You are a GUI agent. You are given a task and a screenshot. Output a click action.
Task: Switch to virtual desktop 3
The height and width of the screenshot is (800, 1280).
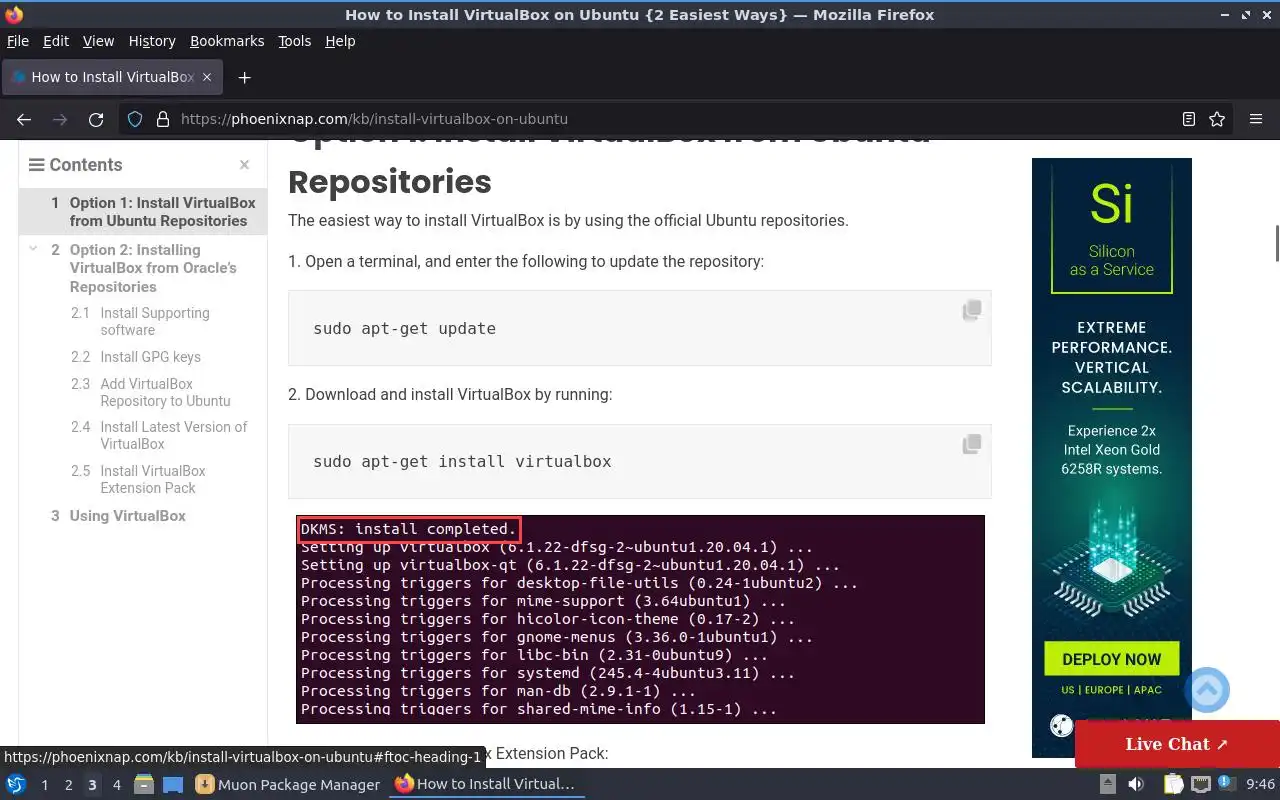pyautogui.click(x=92, y=785)
